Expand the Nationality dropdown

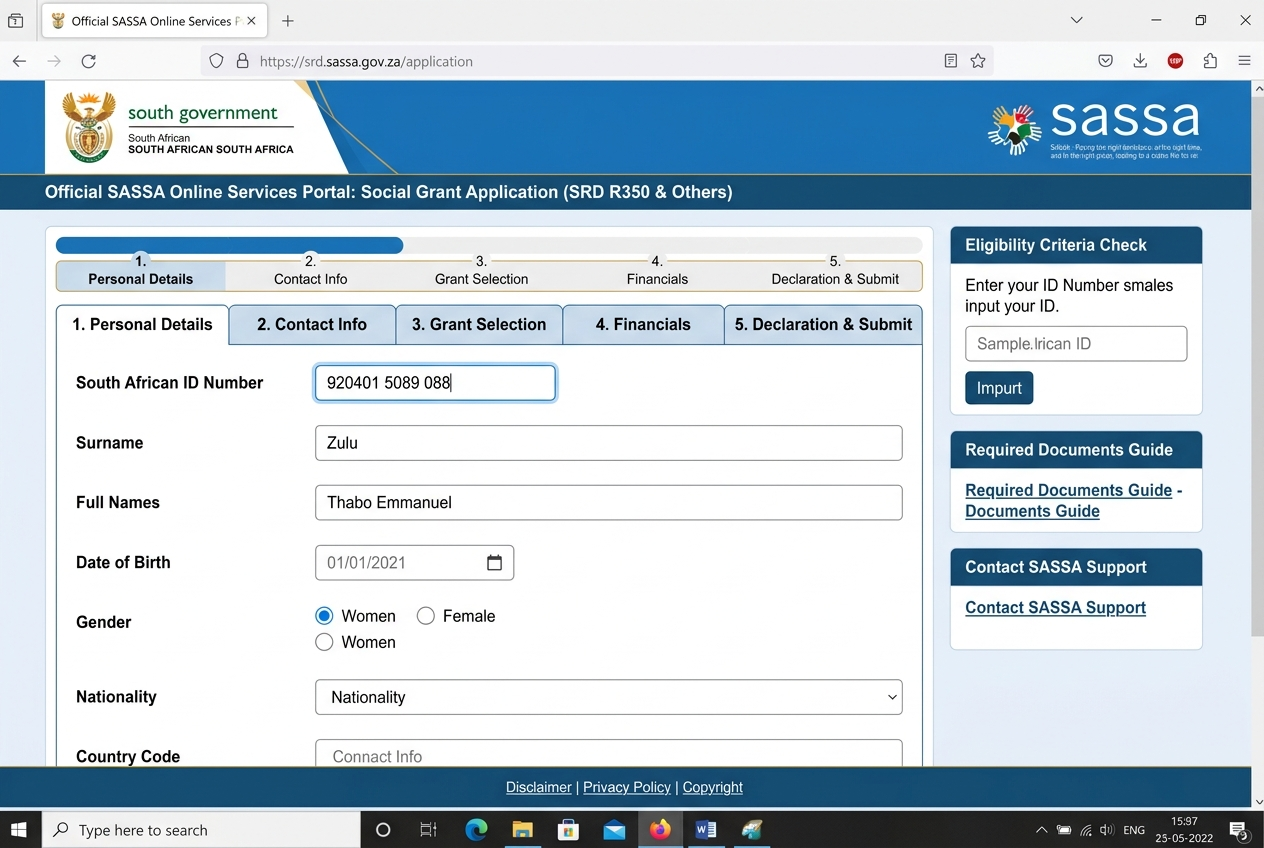[x=608, y=697]
